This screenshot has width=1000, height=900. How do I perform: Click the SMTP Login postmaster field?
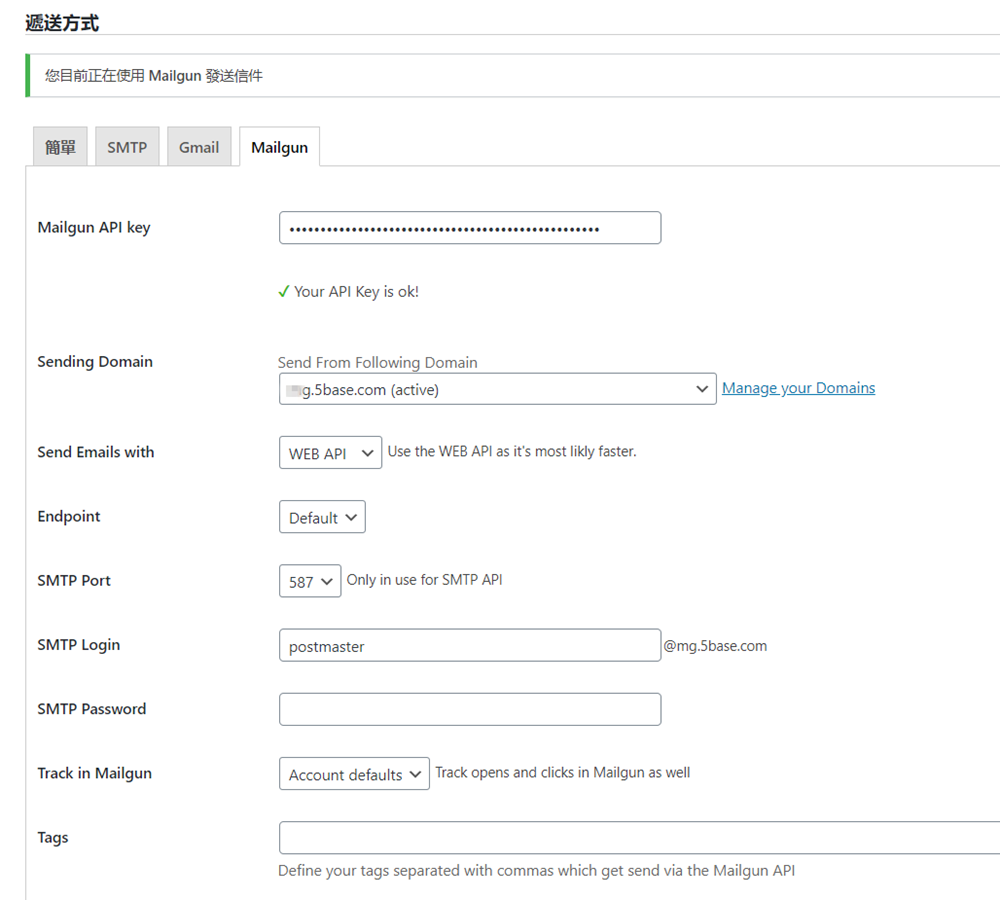click(470, 645)
